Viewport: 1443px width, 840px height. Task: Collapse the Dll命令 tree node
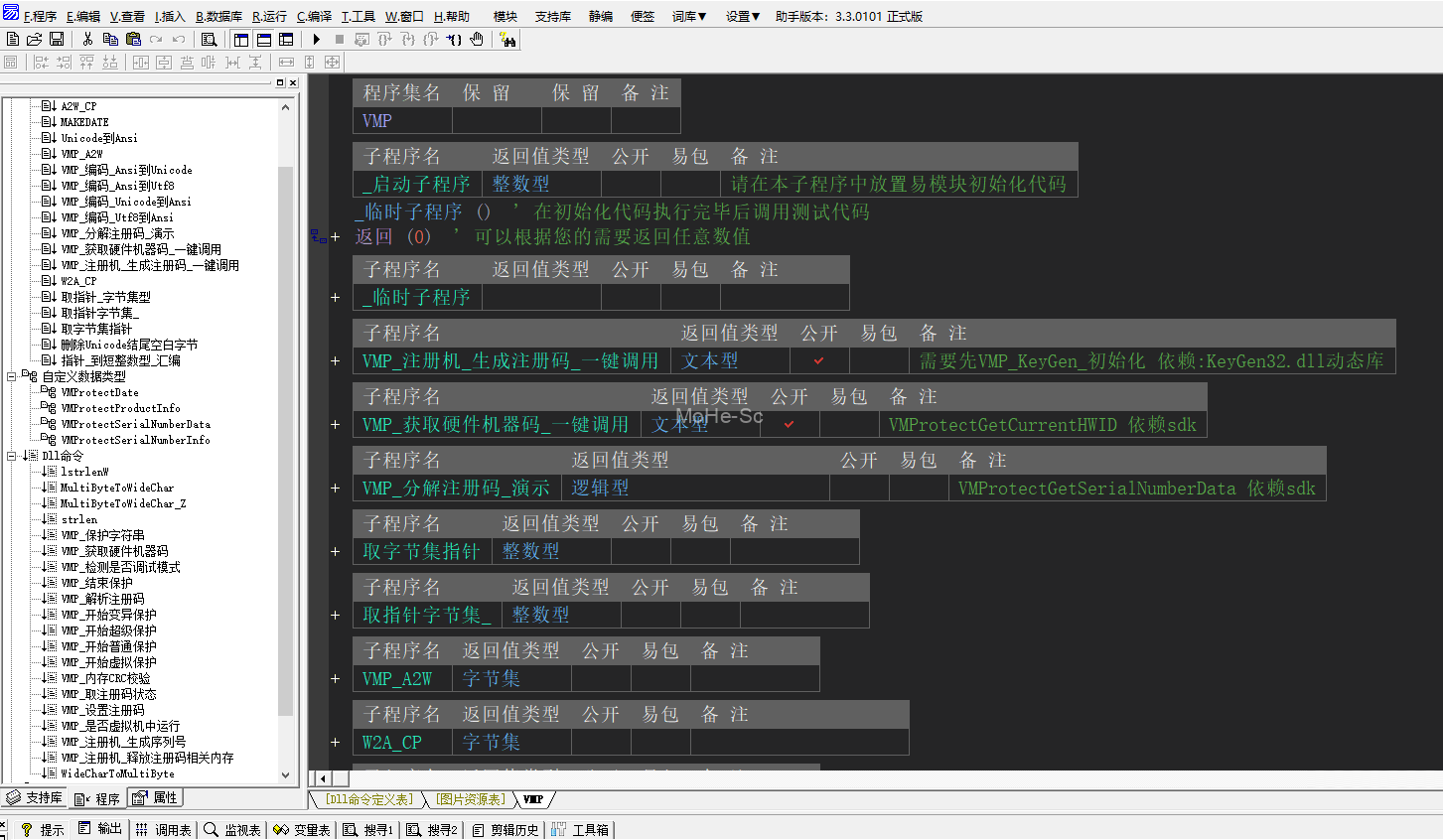tap(12, 456)
